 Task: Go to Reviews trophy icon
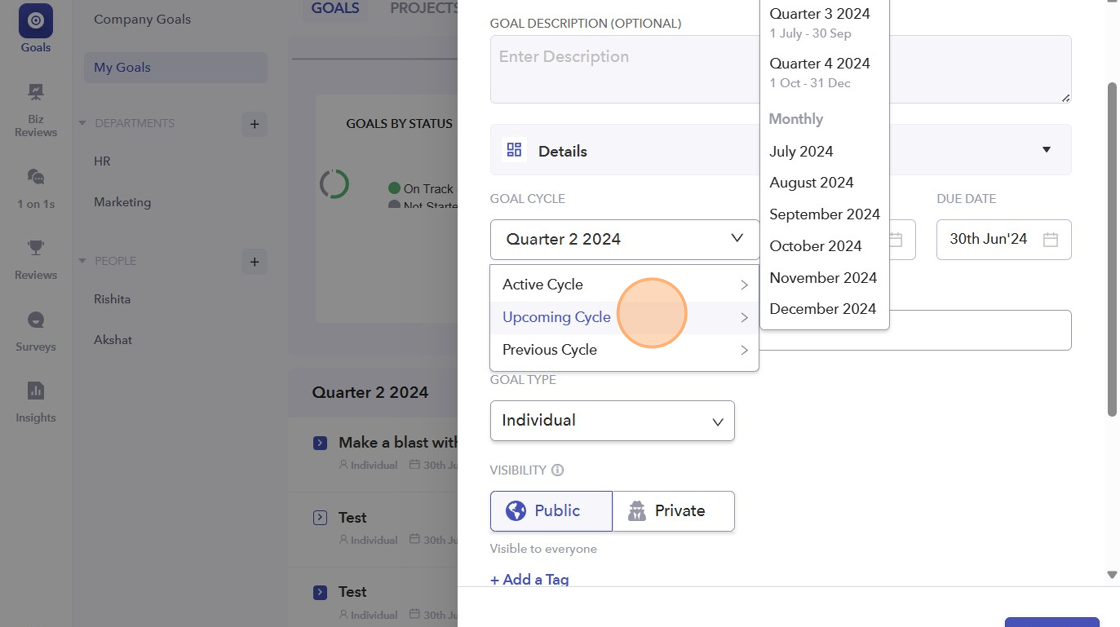pyautogui.click(x=36, y=248)
